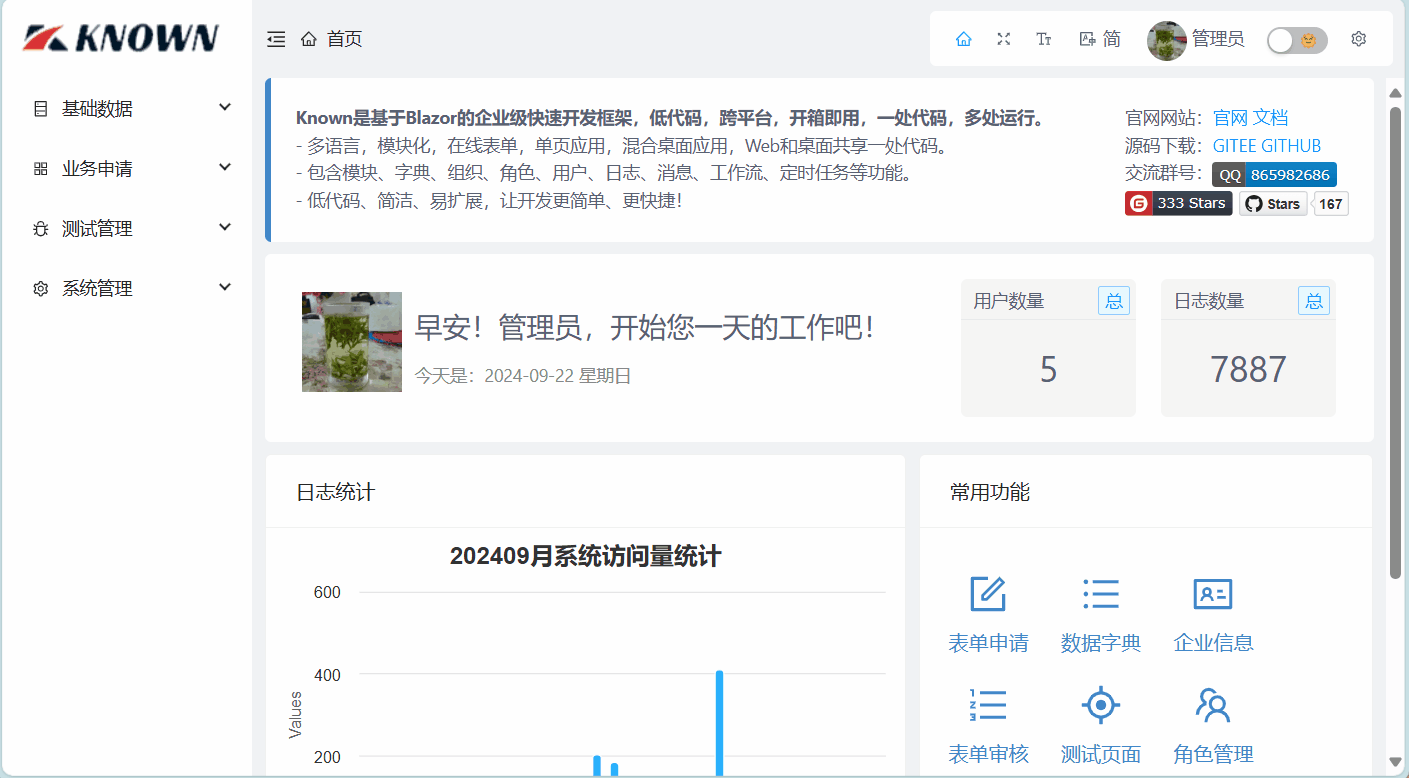The width and height of the screenshot is (1409, 778).
Task: Click the 表单审核 label
Action: pyautogui.click(x=988, y=754)
